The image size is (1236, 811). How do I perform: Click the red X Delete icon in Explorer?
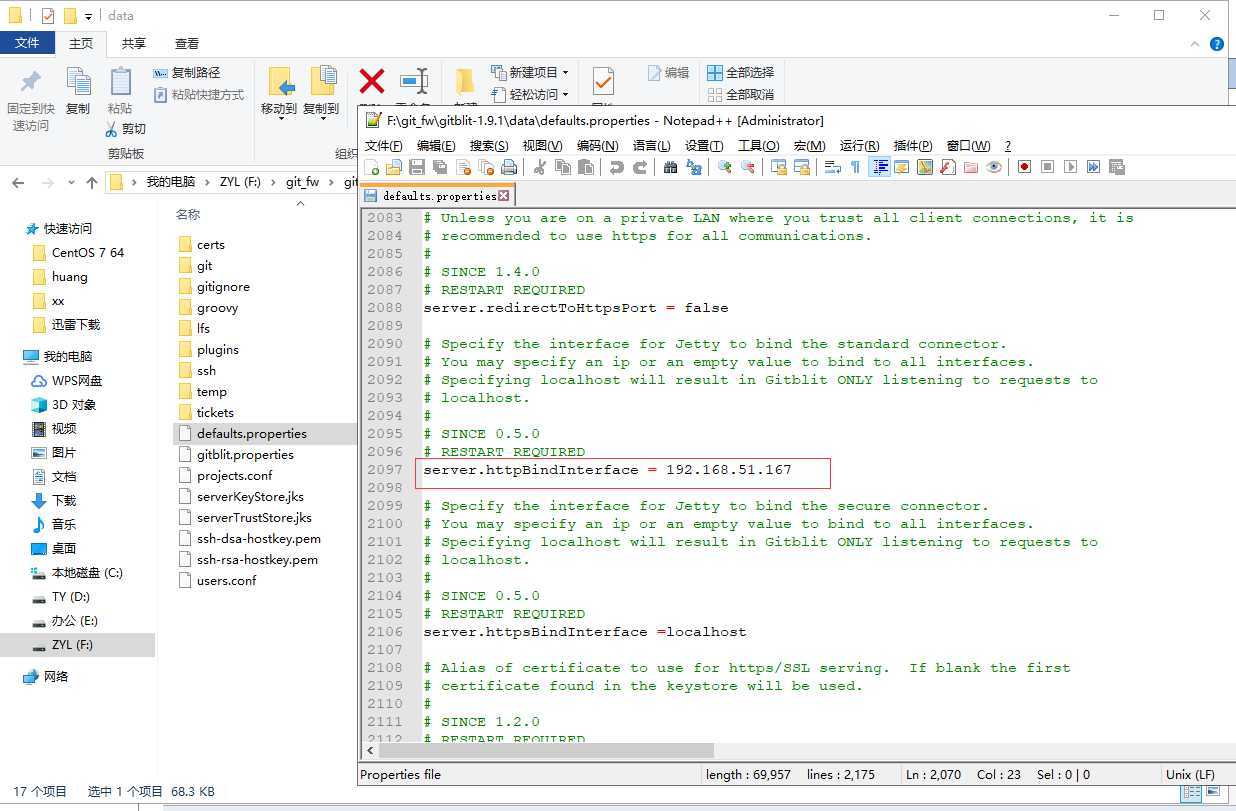372,82
